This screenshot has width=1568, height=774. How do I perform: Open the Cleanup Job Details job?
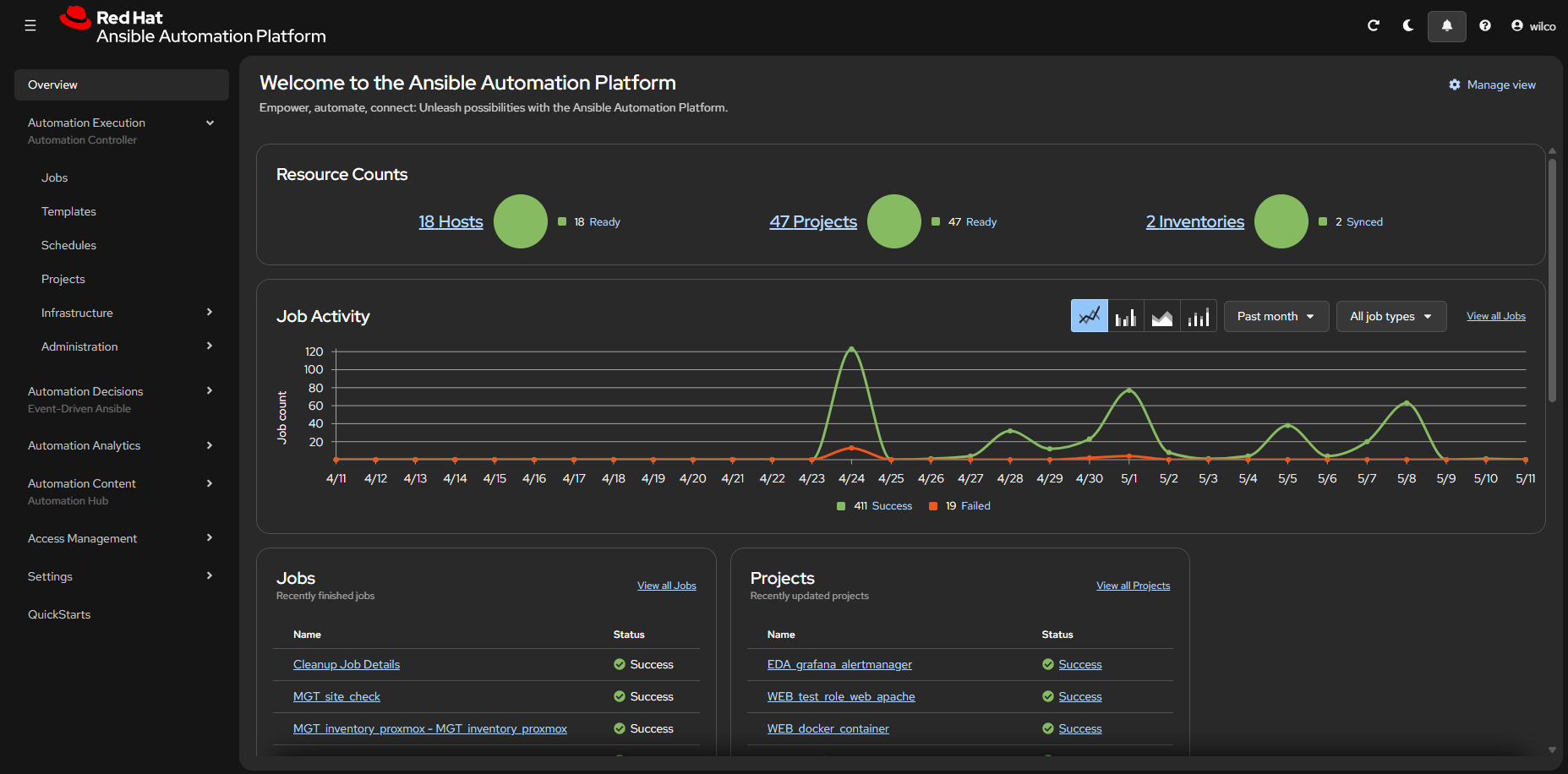click(347, 664)
